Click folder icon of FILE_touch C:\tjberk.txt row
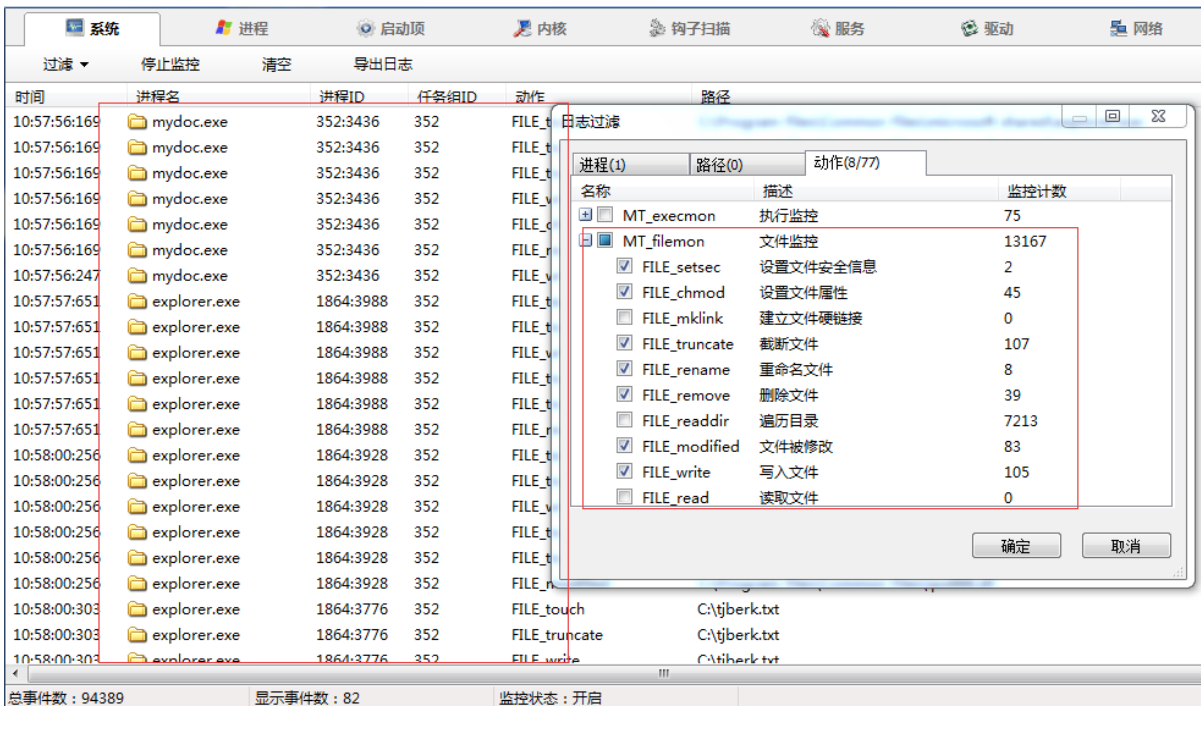1204x732 pixels. (137, 609)
